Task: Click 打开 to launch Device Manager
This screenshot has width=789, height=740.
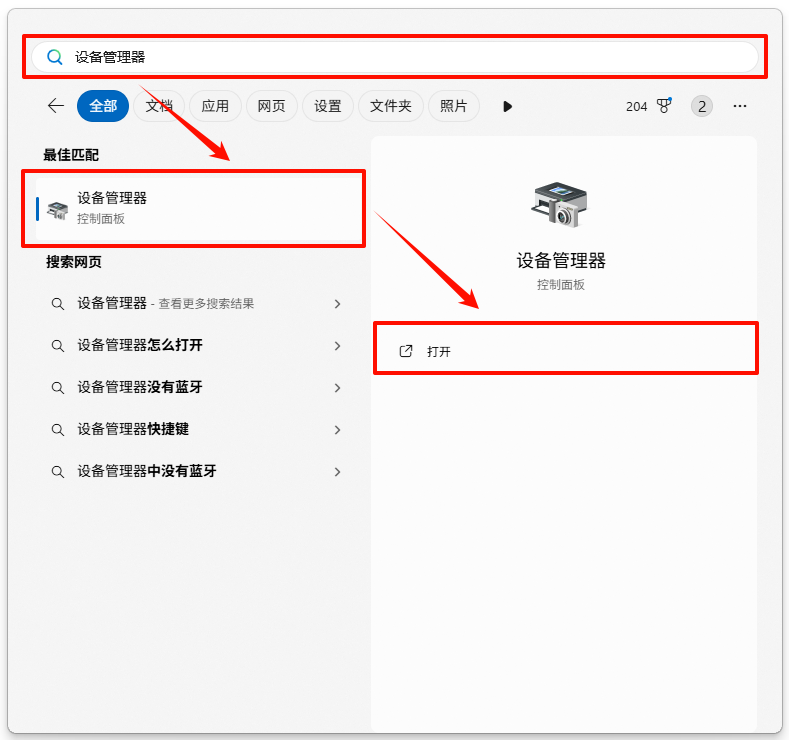Action: (439, 352)
